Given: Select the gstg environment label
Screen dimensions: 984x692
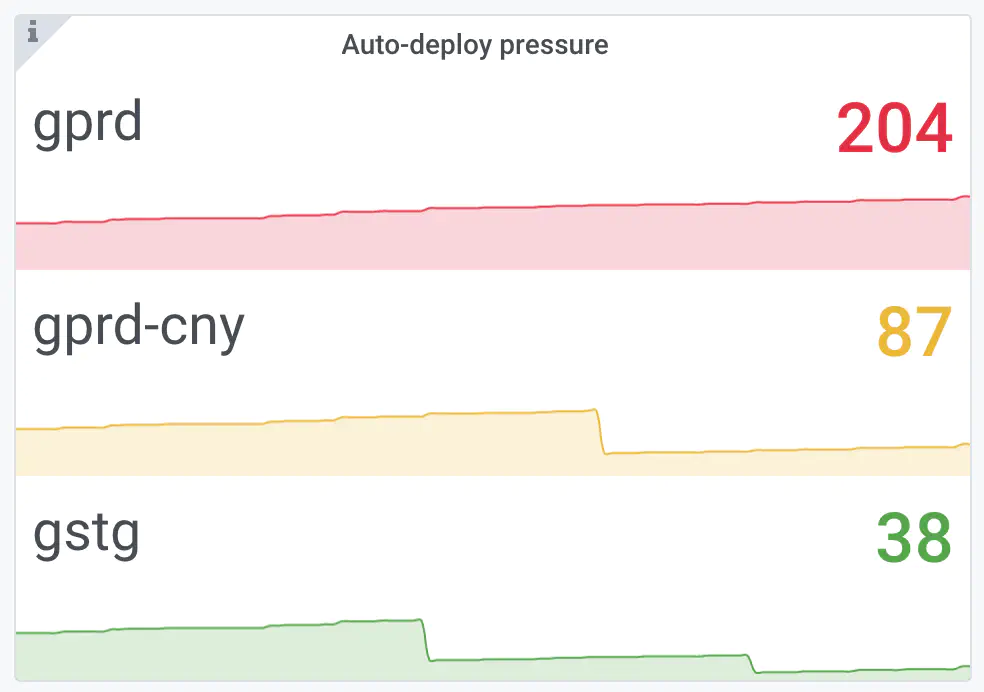Looking at the screenshot, I should tap(86, 533).
